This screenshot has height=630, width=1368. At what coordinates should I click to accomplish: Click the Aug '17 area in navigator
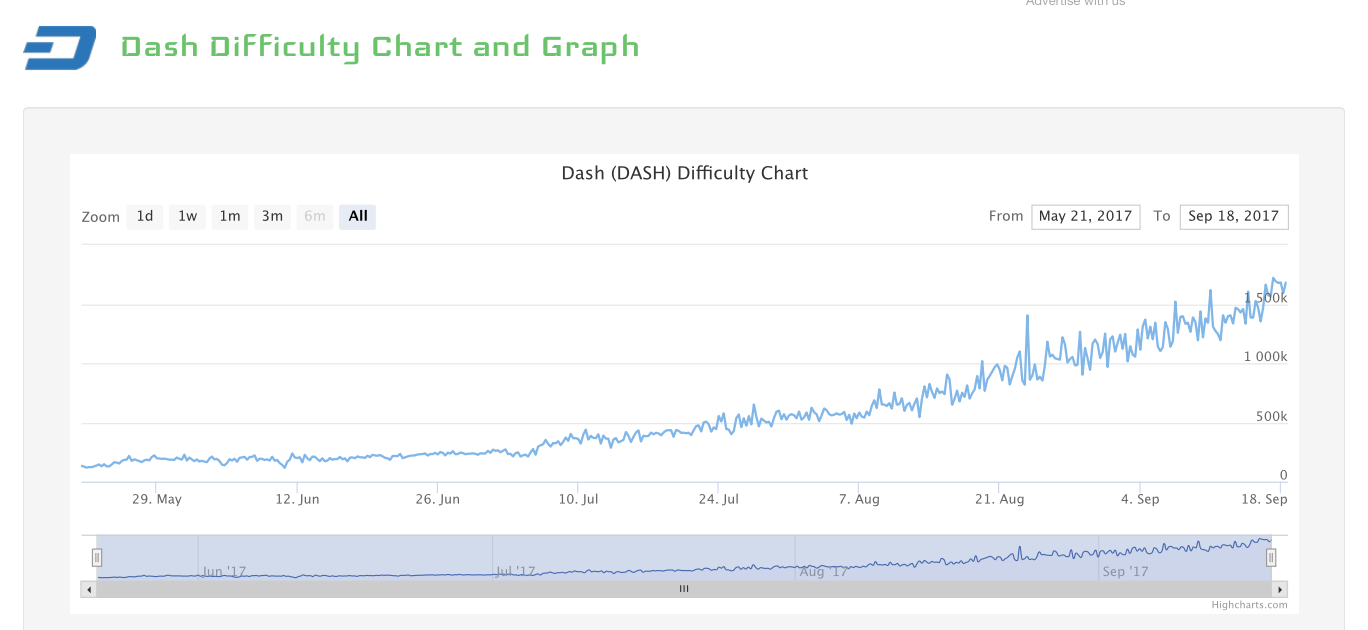click(825, 571)
